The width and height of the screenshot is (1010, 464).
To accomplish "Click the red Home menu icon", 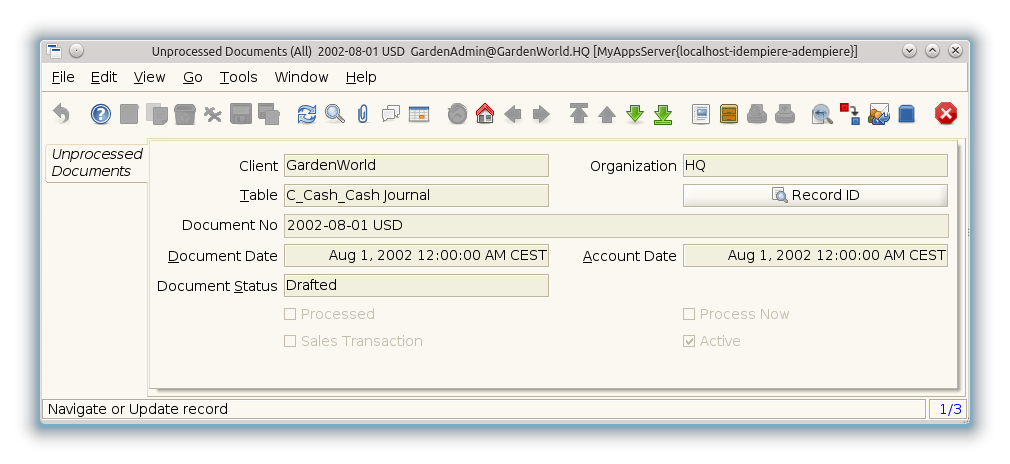I will 485,114.
